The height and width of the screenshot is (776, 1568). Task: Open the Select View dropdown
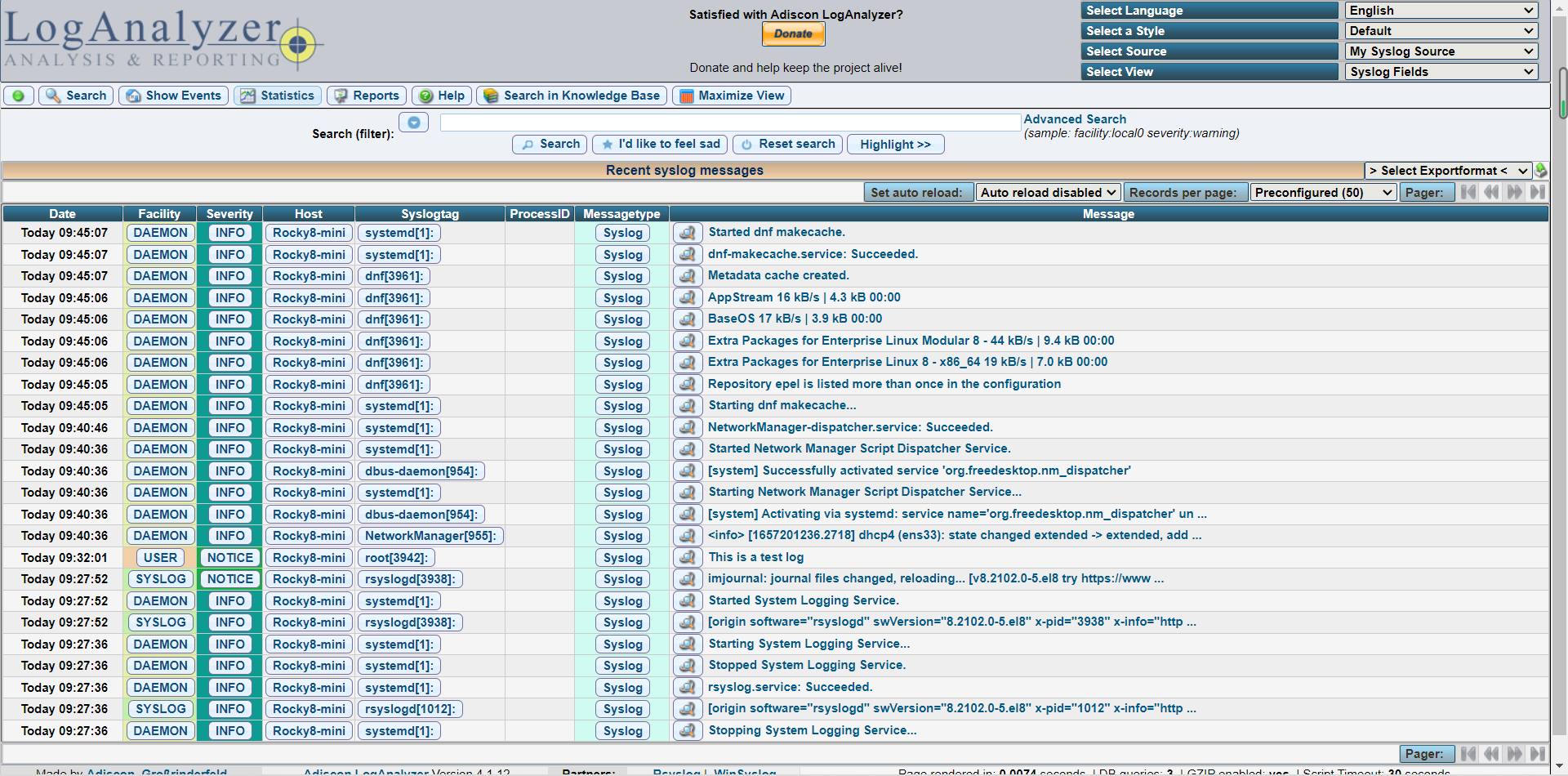click(x=1441, y=72)
